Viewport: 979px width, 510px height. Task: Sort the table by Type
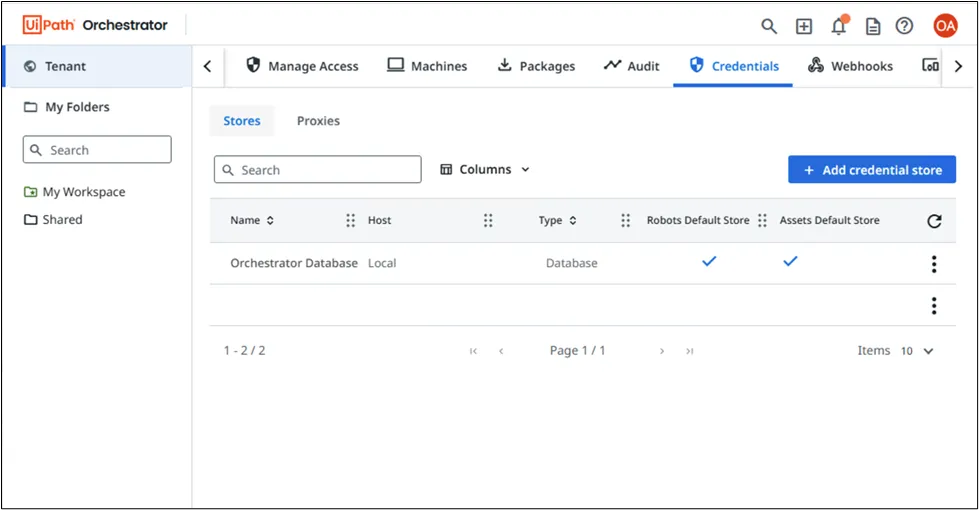557,220
